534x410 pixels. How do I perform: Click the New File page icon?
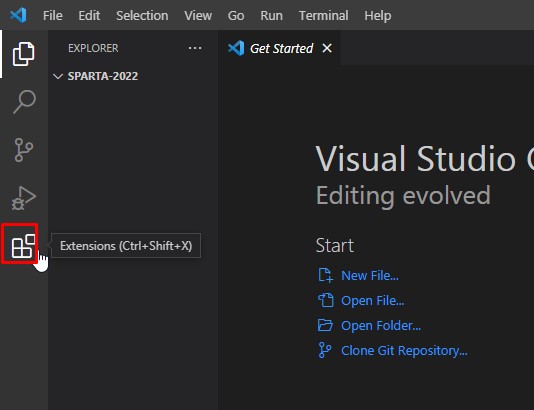pos(325,275)
